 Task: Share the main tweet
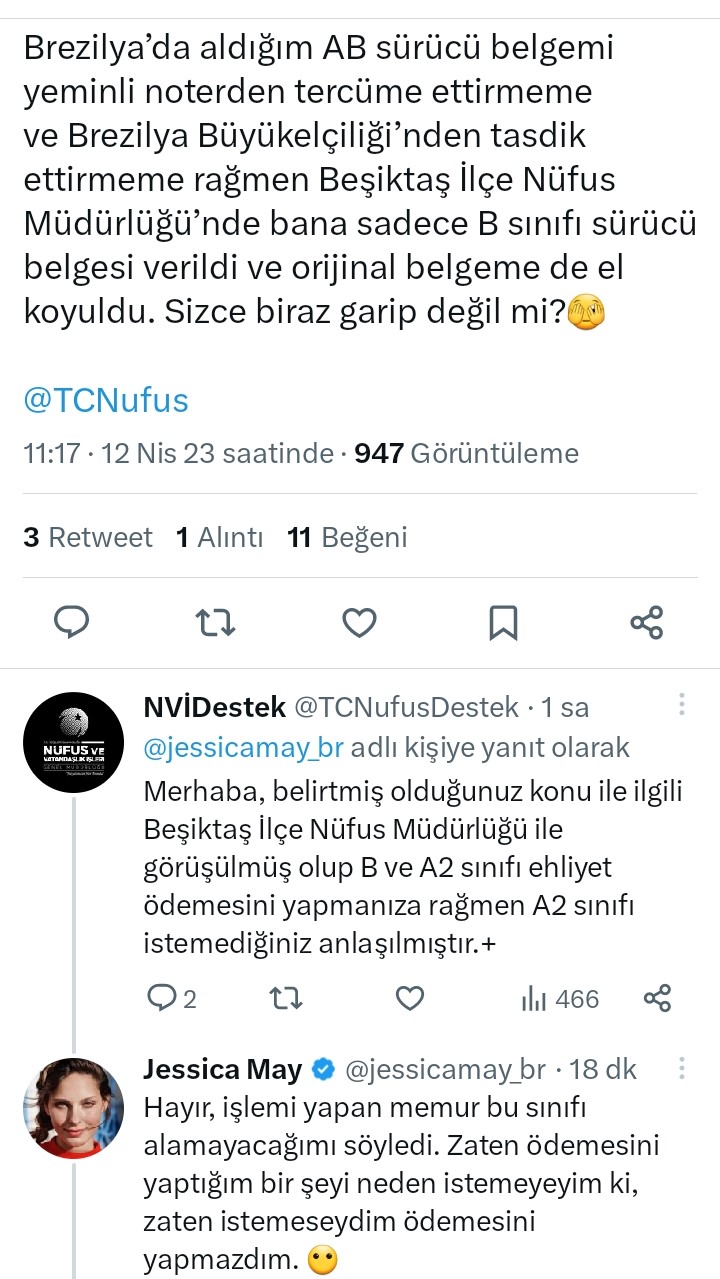(x=647, y=623)
